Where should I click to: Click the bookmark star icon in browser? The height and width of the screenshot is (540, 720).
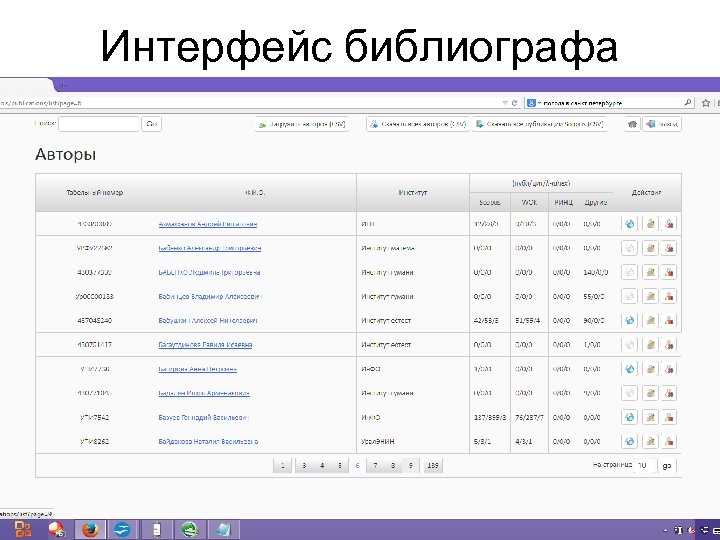click(706, 103)
